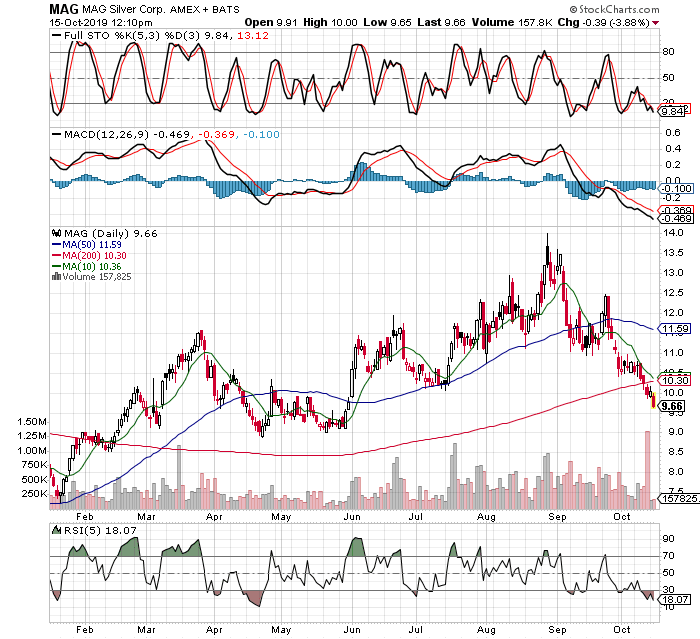Click the 11.59 MA(50) price tag on axis
Image resolution: width=700 pixels, height=639 pixels.
click(x=675, y=329)
